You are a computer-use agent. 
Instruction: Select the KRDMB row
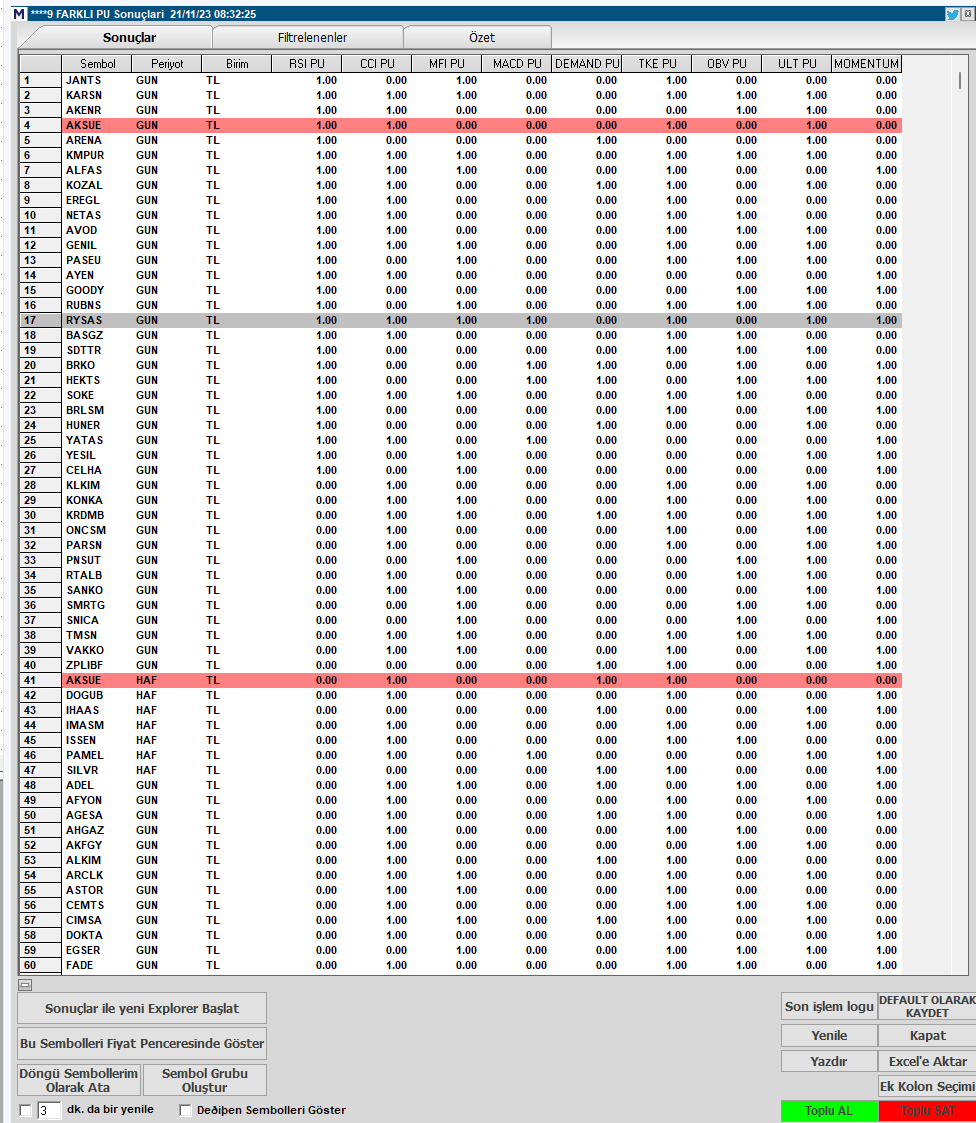(x=460, y=515)
